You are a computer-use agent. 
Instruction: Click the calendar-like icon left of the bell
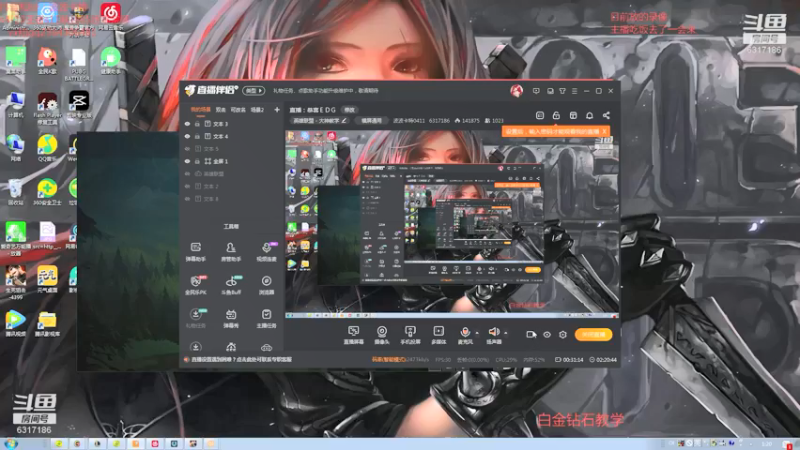tap(573, 115)
